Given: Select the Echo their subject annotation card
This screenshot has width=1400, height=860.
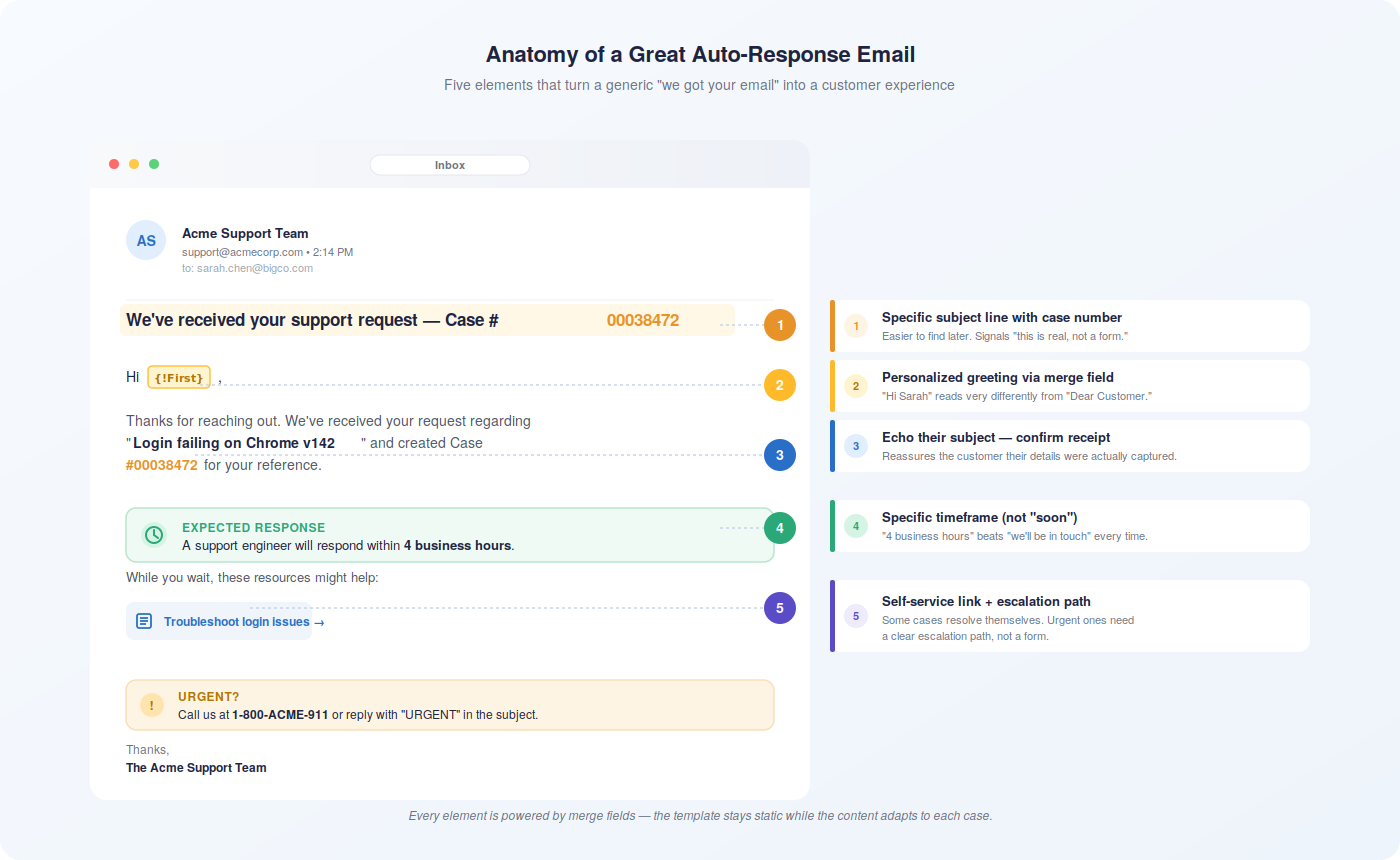Looking at the screenshot, I should click(1070, 446).
